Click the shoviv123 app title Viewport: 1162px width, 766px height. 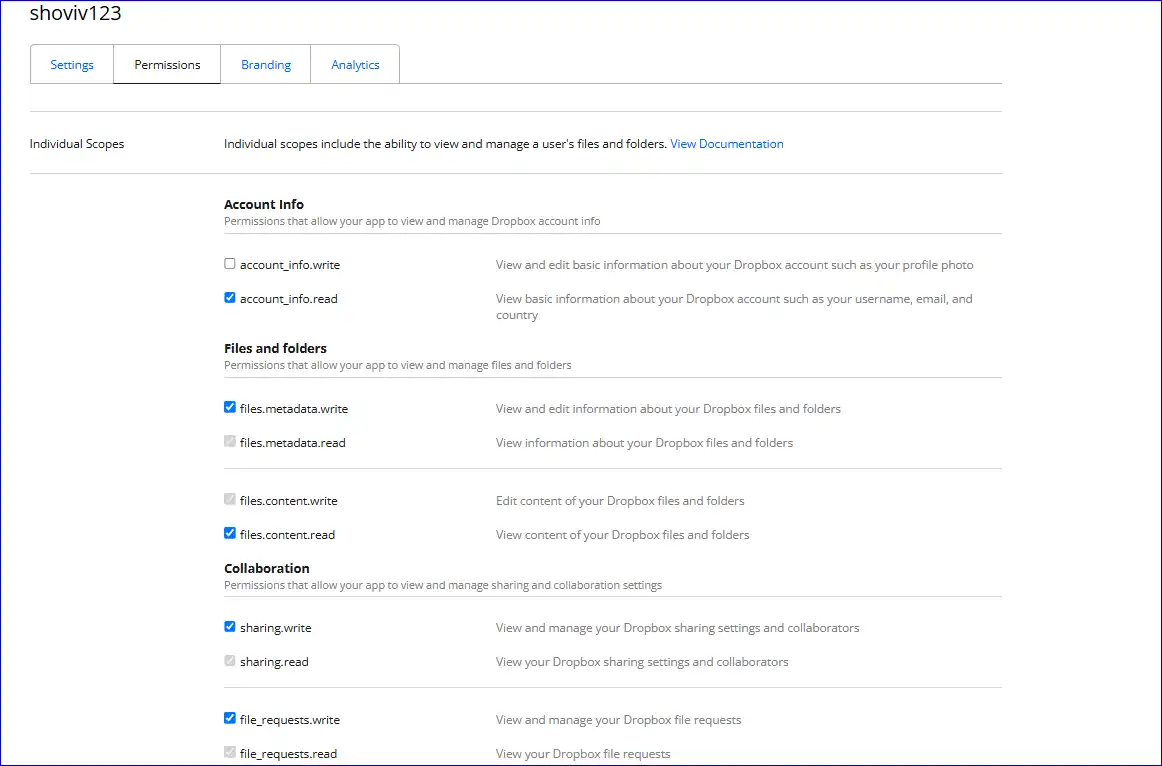75,13
